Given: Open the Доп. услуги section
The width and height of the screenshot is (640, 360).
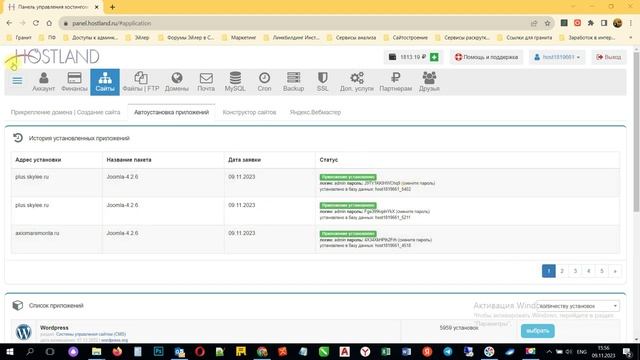Looking at the screenshot, I should point(357,82).
